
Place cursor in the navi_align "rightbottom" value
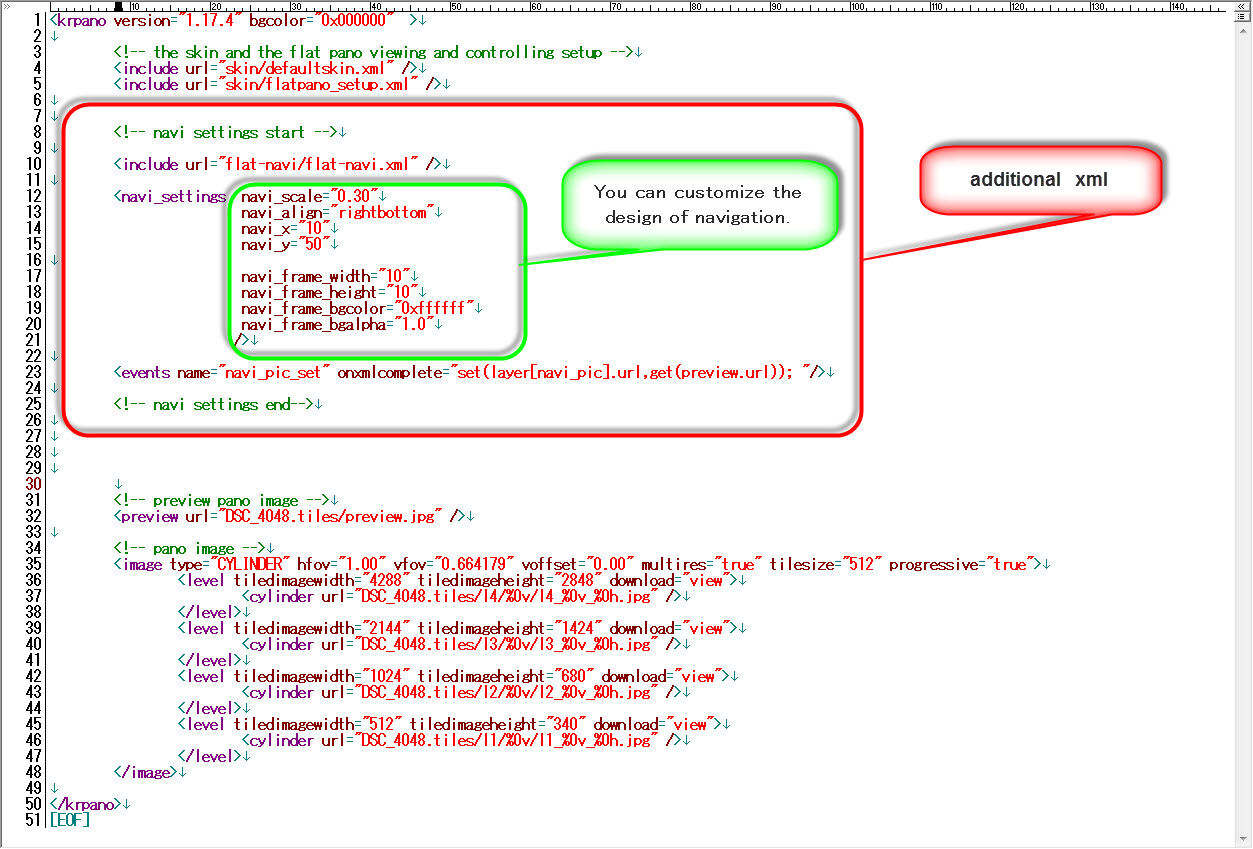(384, 212)
